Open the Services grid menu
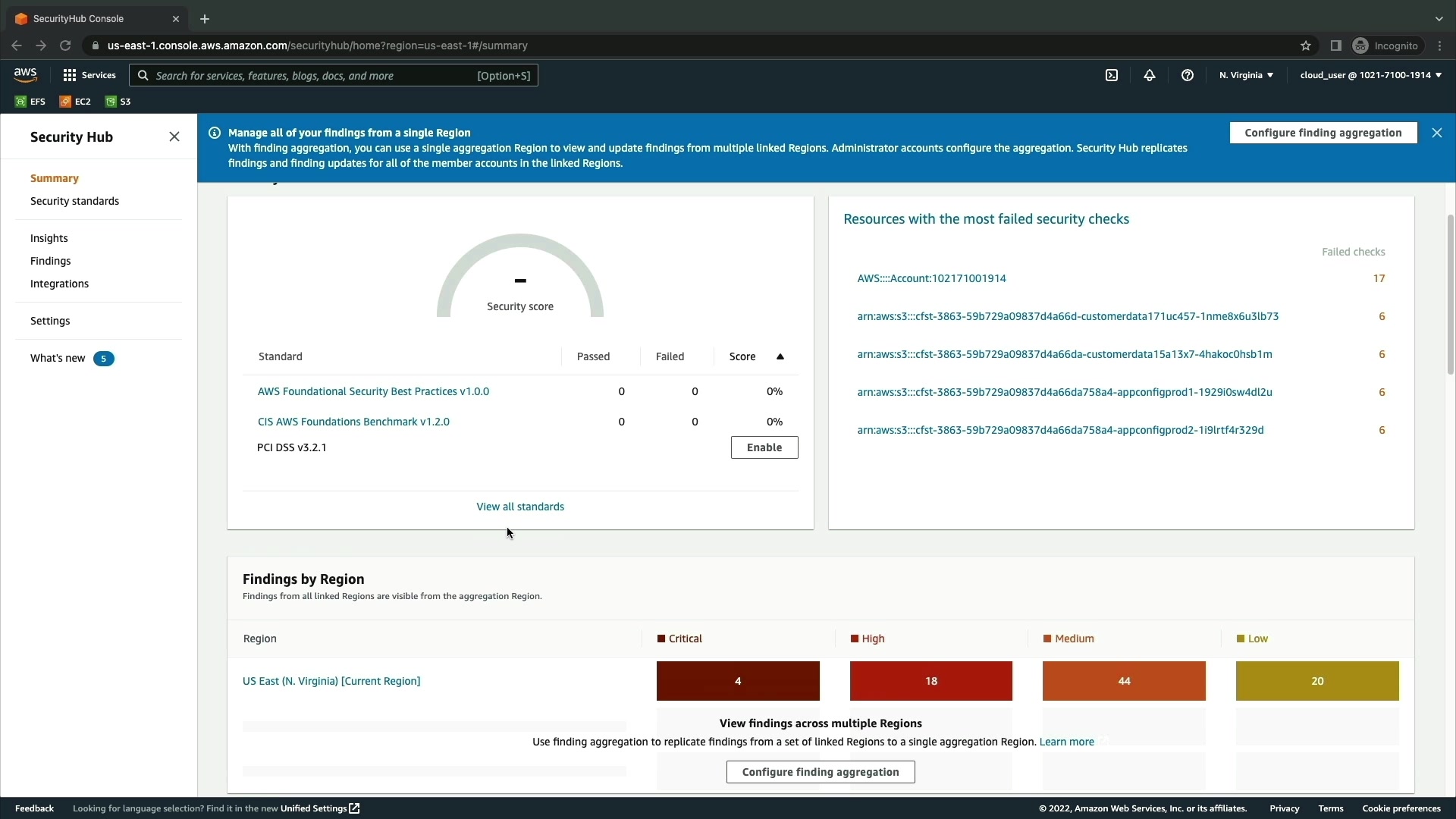The image size is (1456, 819). tap(89, 75)
